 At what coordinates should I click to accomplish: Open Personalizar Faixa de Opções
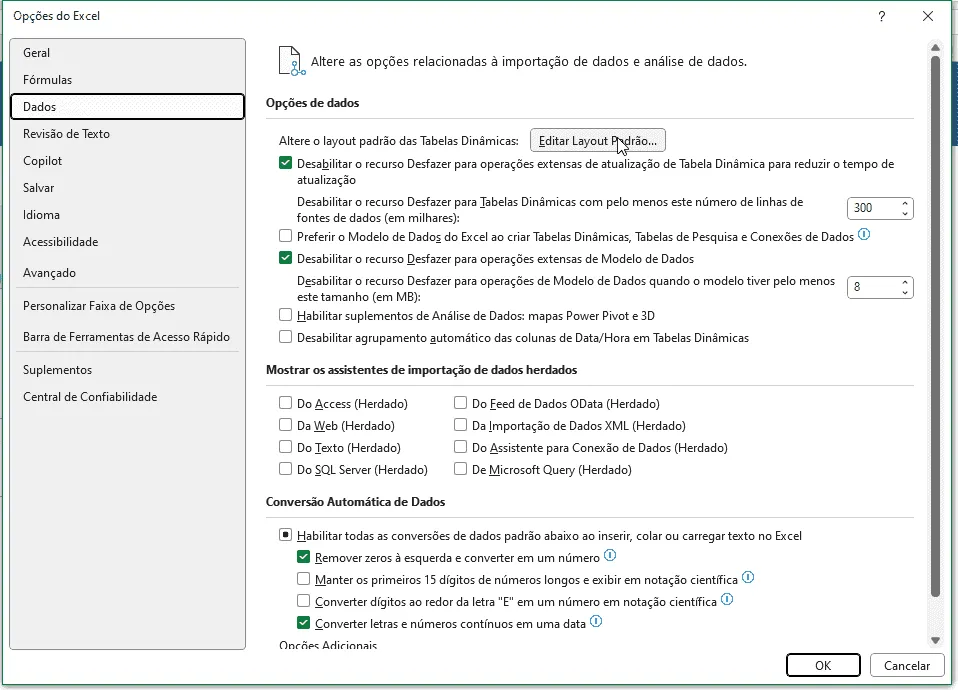tap(128, 306)
